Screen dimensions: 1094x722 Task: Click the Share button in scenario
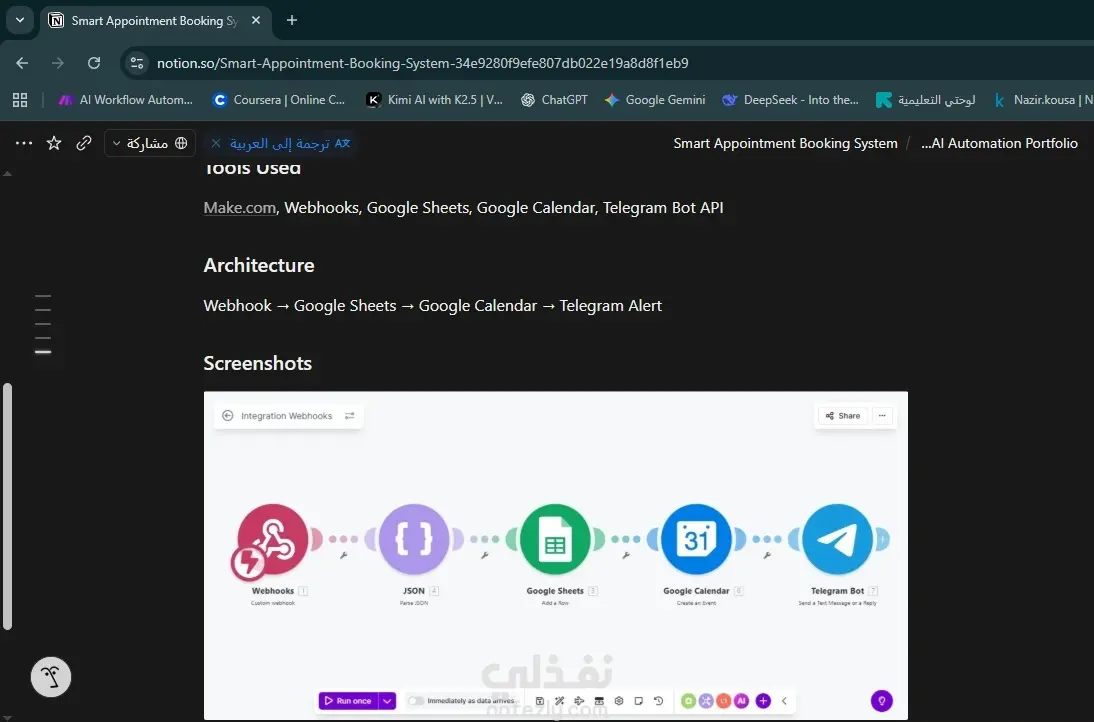[x=843, y=416]
